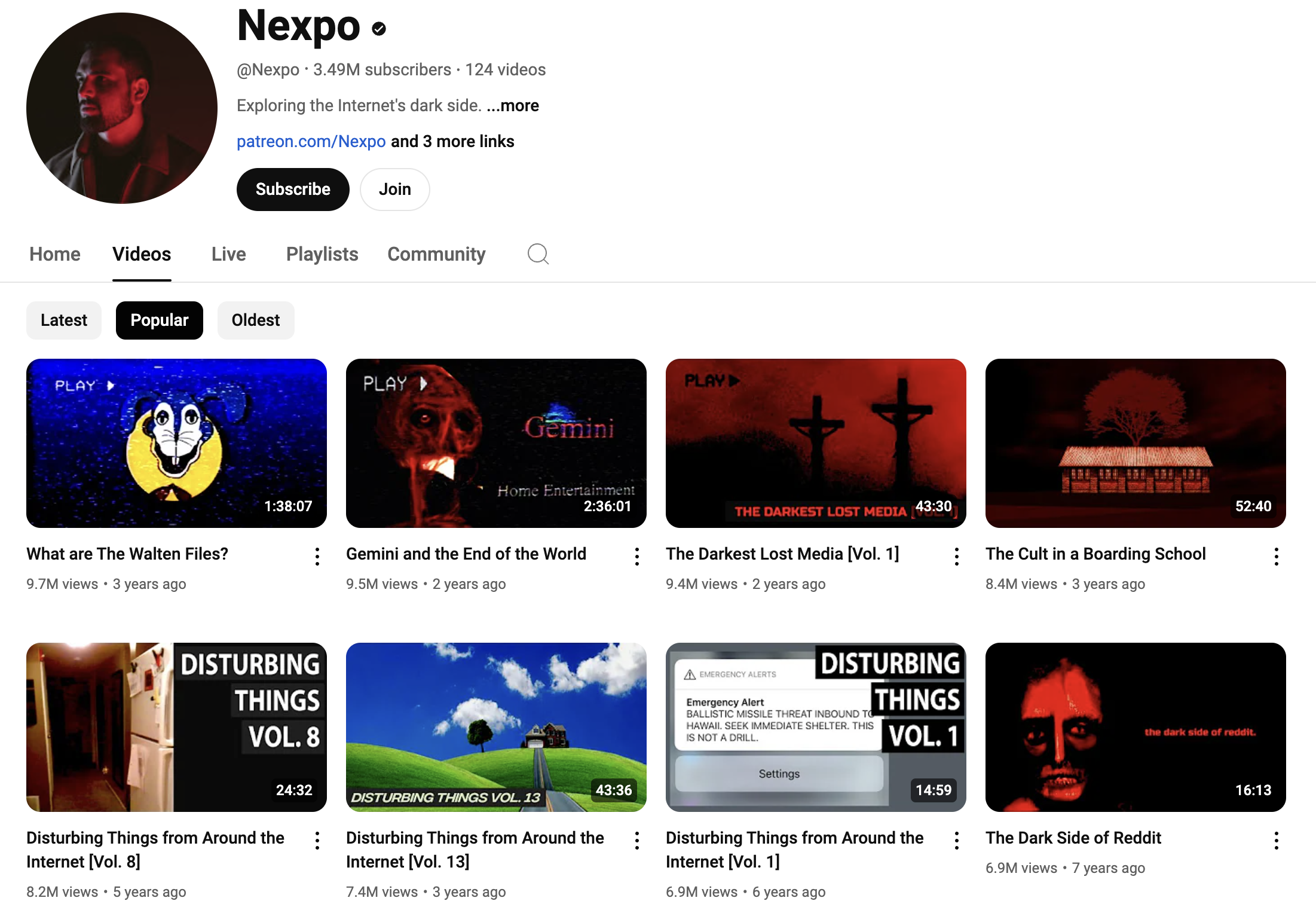The height and width of the screenshot is (904, 1316).
Task: Open options menu for Disturbing Things Vol. 13
Action: (x=637, y=841)
